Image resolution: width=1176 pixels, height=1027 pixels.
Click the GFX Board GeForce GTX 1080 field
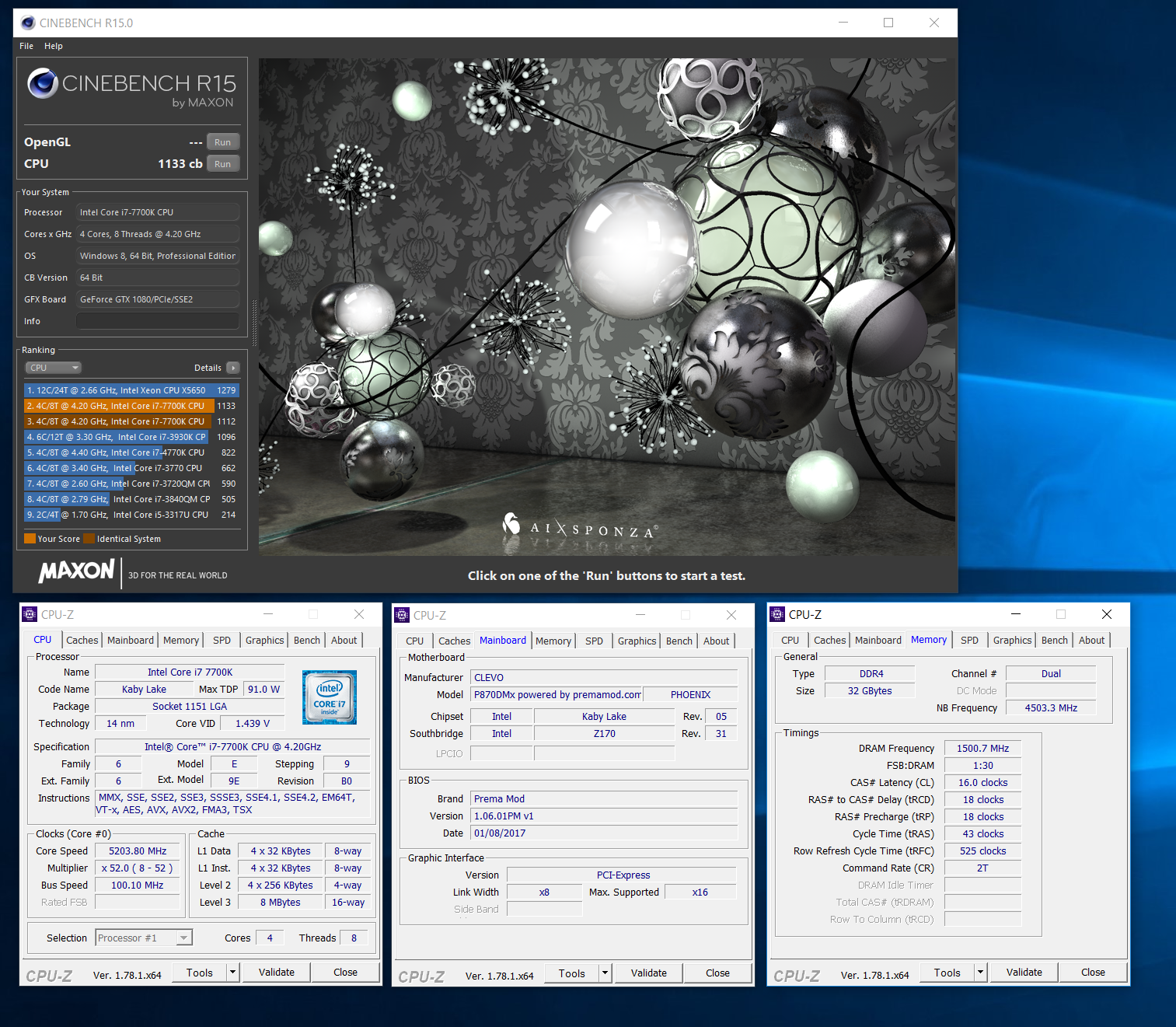point(158,299)
